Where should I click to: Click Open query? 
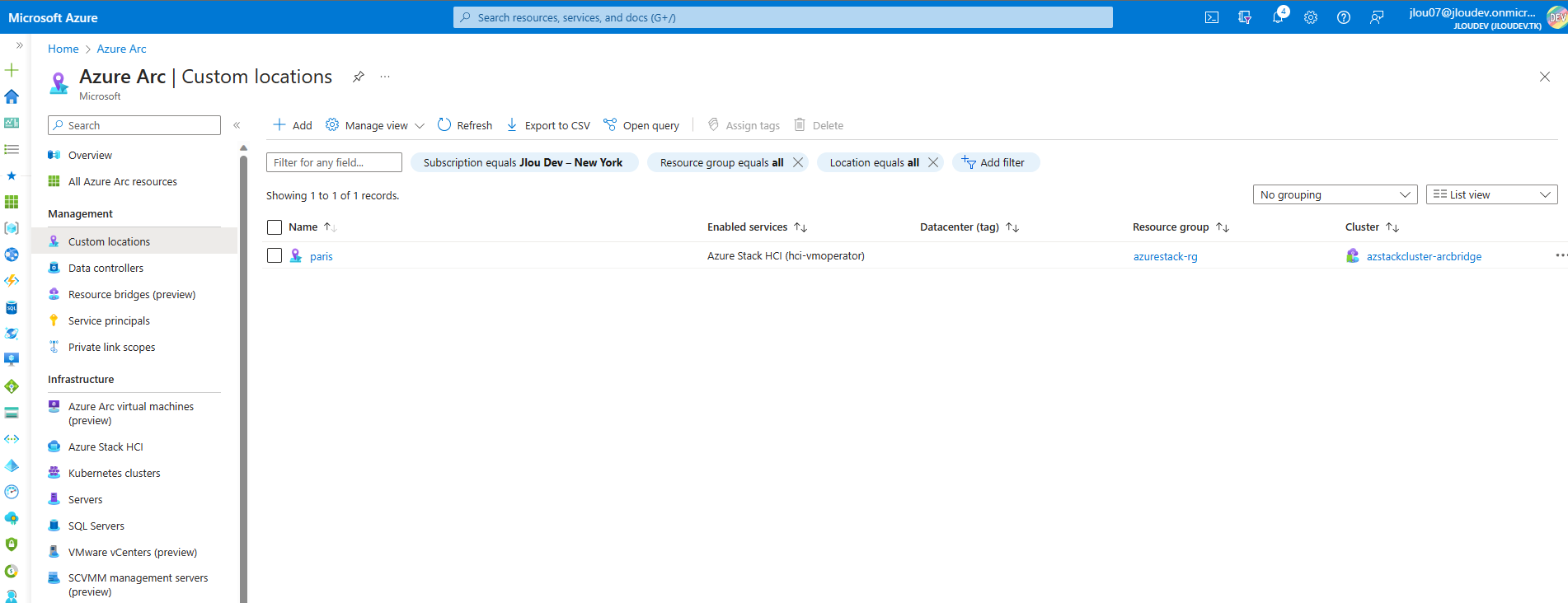(x=641, y=125)
